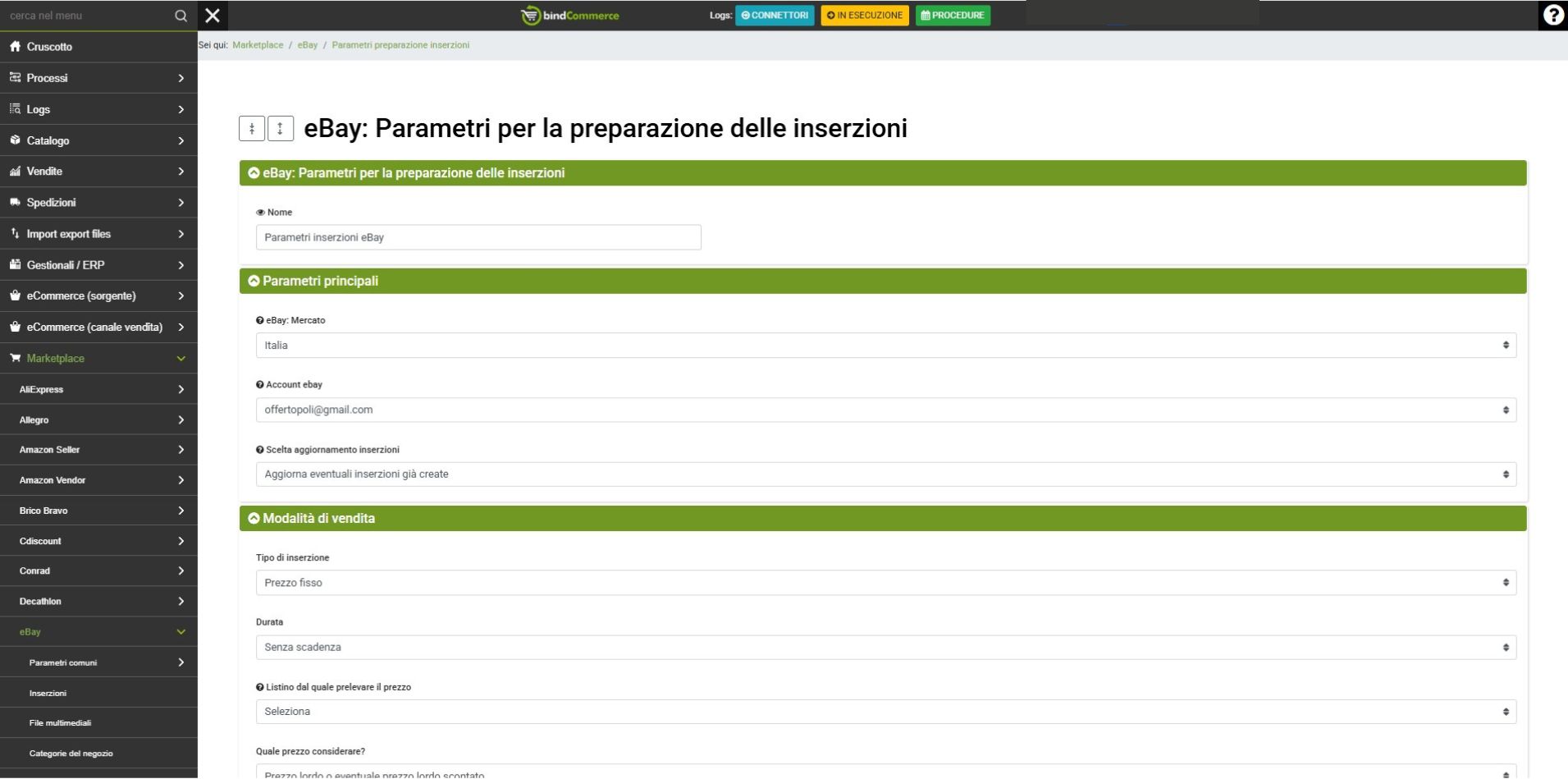Image resolution: width=1568 pixels, height=779 pixels.
Task: Follow the Marketplace breadcrumb link
Action: (x=258, y=45)
